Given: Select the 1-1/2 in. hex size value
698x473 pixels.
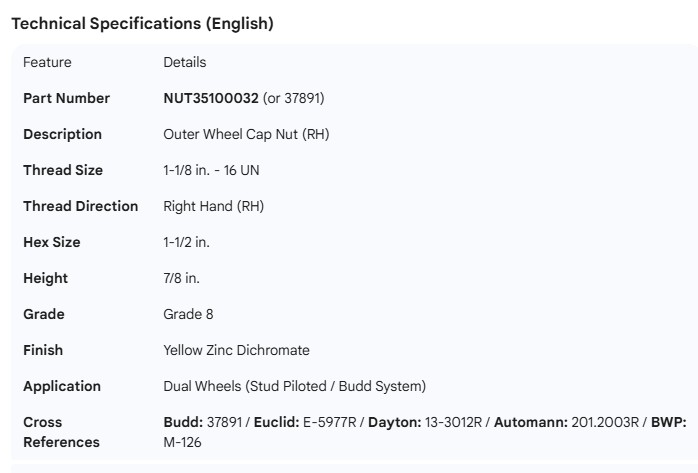Looking at the screenshot, I should pyautogui.click(x=187, y=242).
